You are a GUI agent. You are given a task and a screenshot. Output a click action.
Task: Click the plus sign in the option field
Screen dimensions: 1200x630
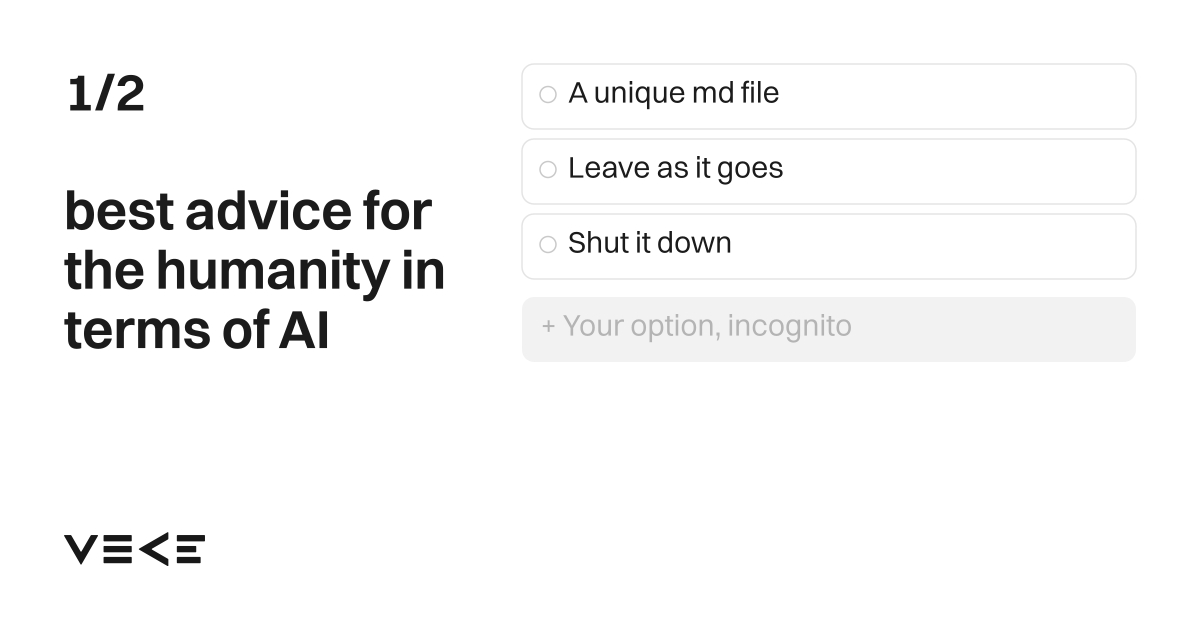pyautogui.click(x=548, y=327)
